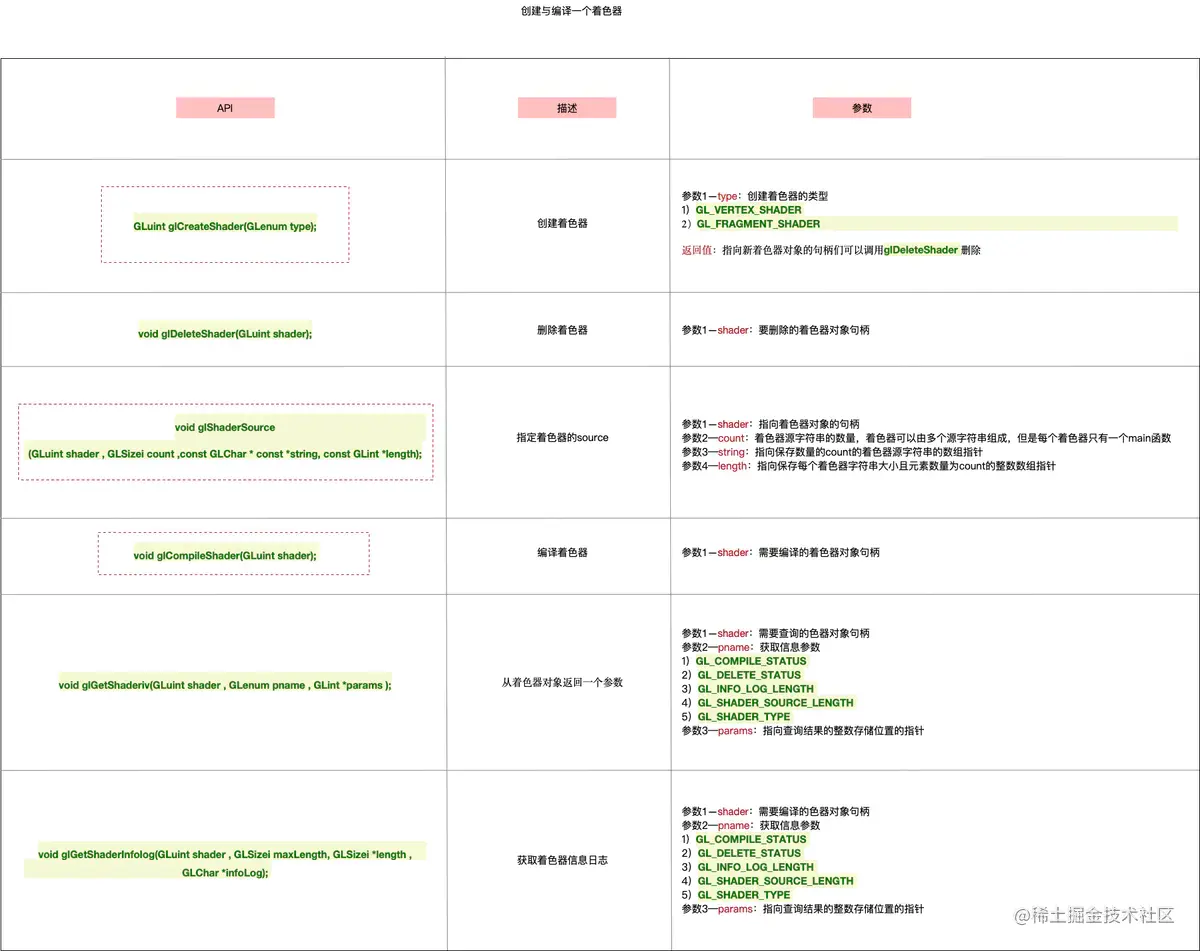1200x951 pixels.
Task: Click the title '创建与编译一个着色器'
Action: coord(571,12)
